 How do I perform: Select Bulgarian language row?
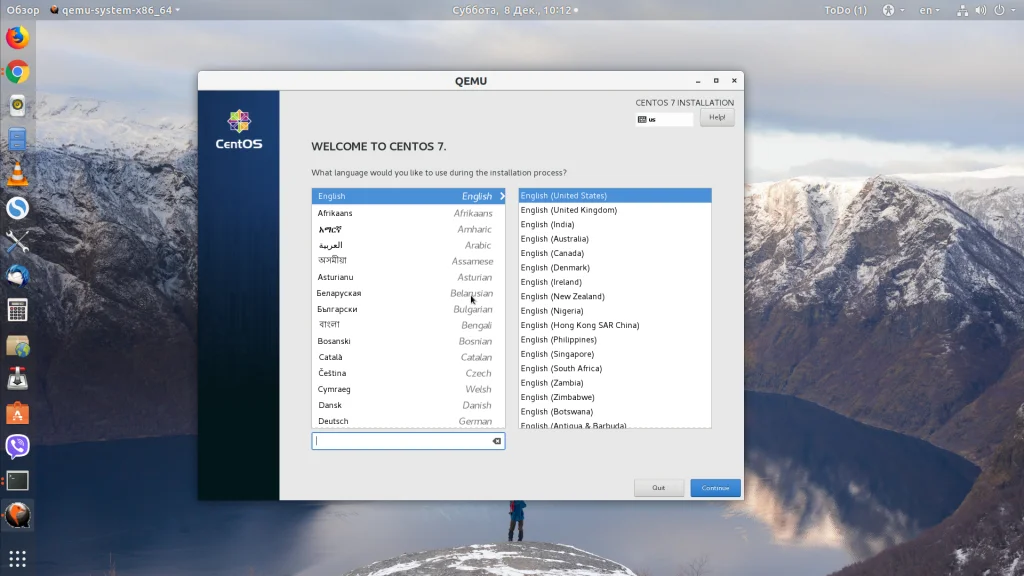click(408, 309)
